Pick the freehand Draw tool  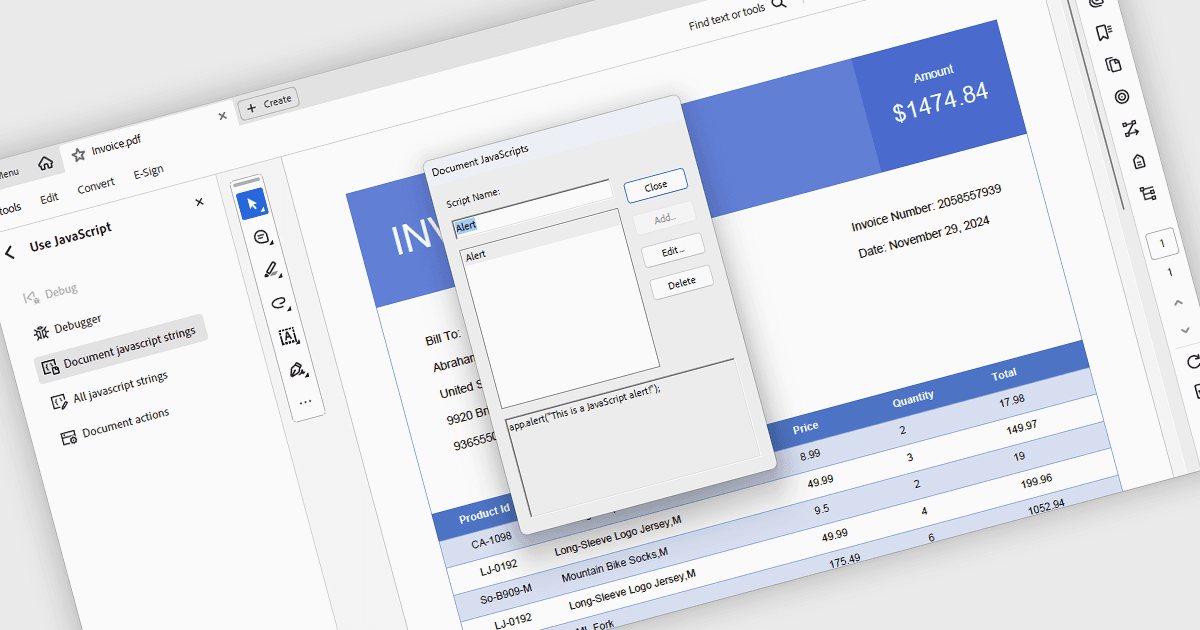(x=279, y=303)
